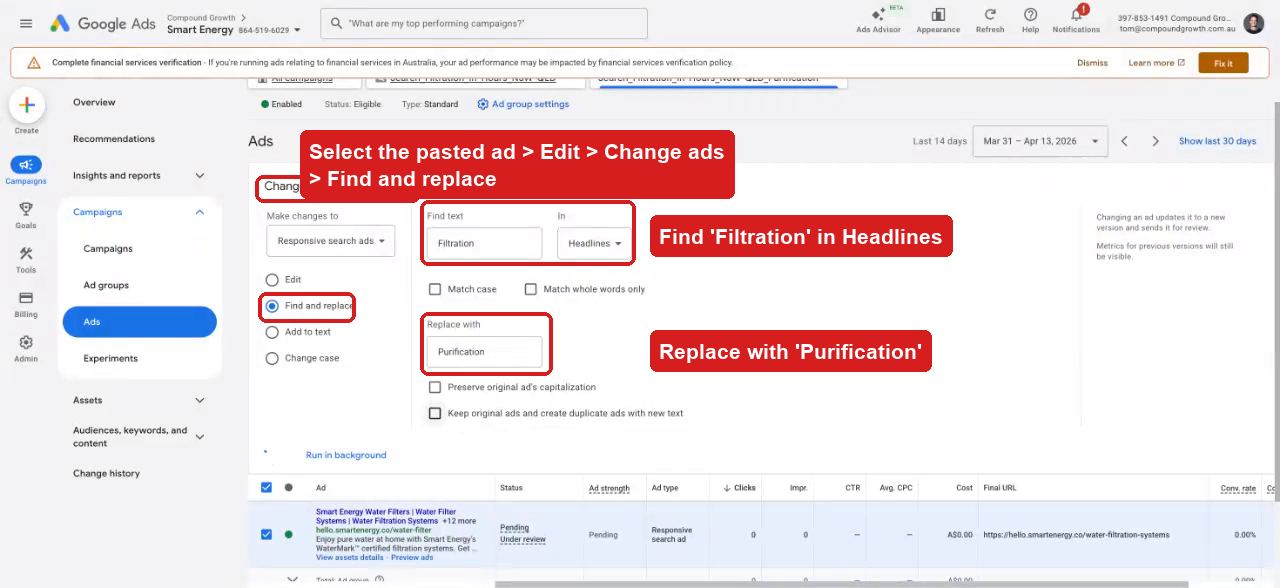Sort by the Clicks column arrow

727,488
